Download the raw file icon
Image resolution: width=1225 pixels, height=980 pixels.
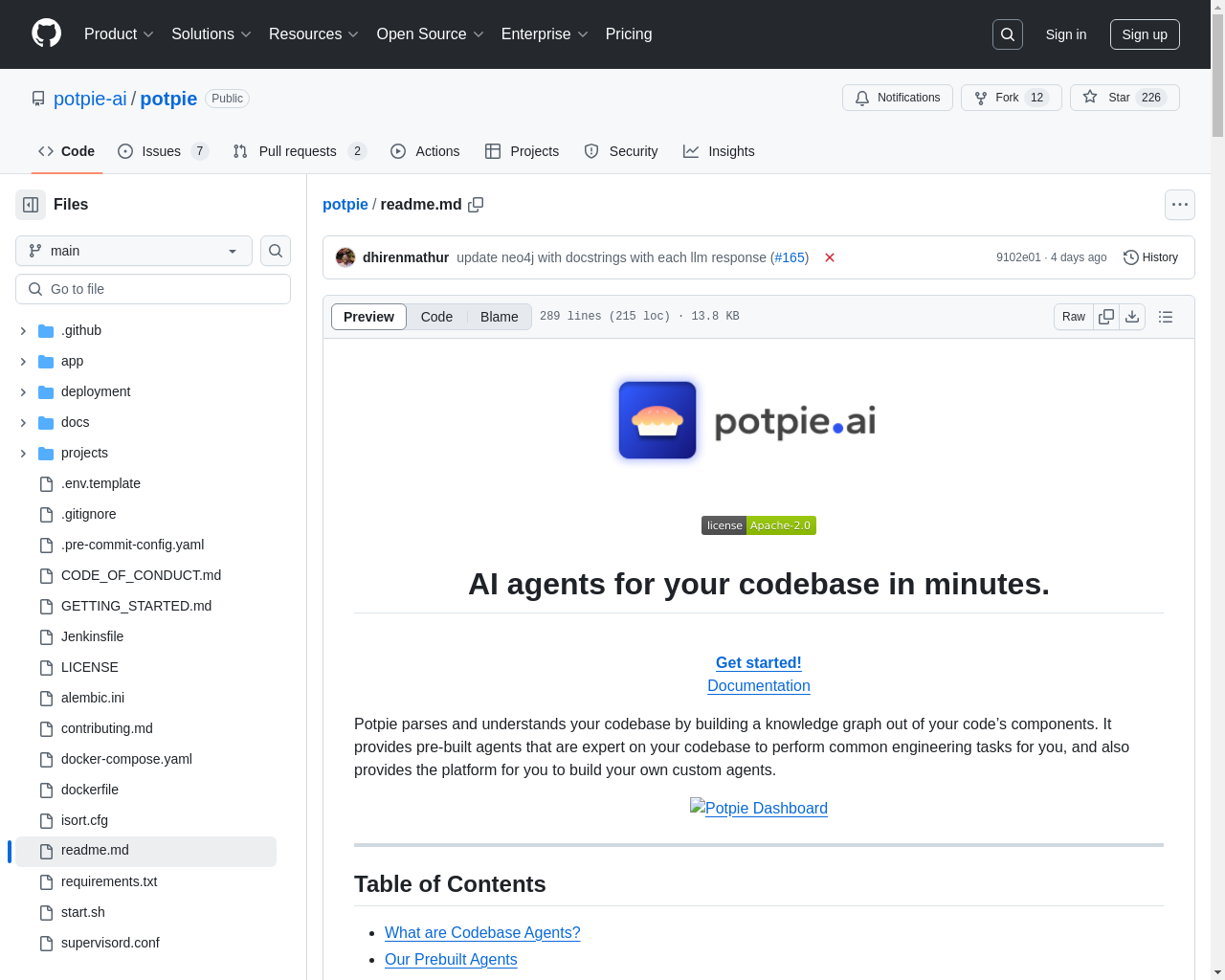(x=1132, y=317)
